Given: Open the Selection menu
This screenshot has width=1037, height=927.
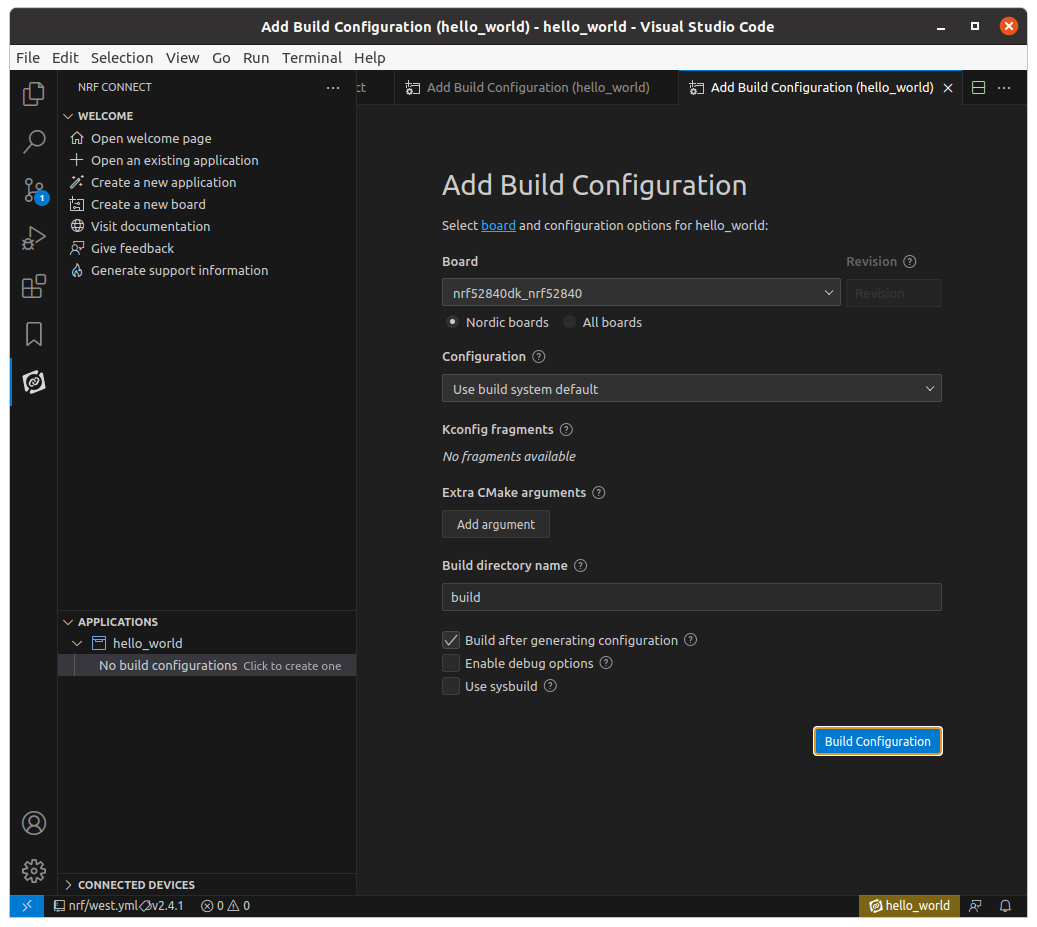Looking at the screenshot, I should [122, 58].
